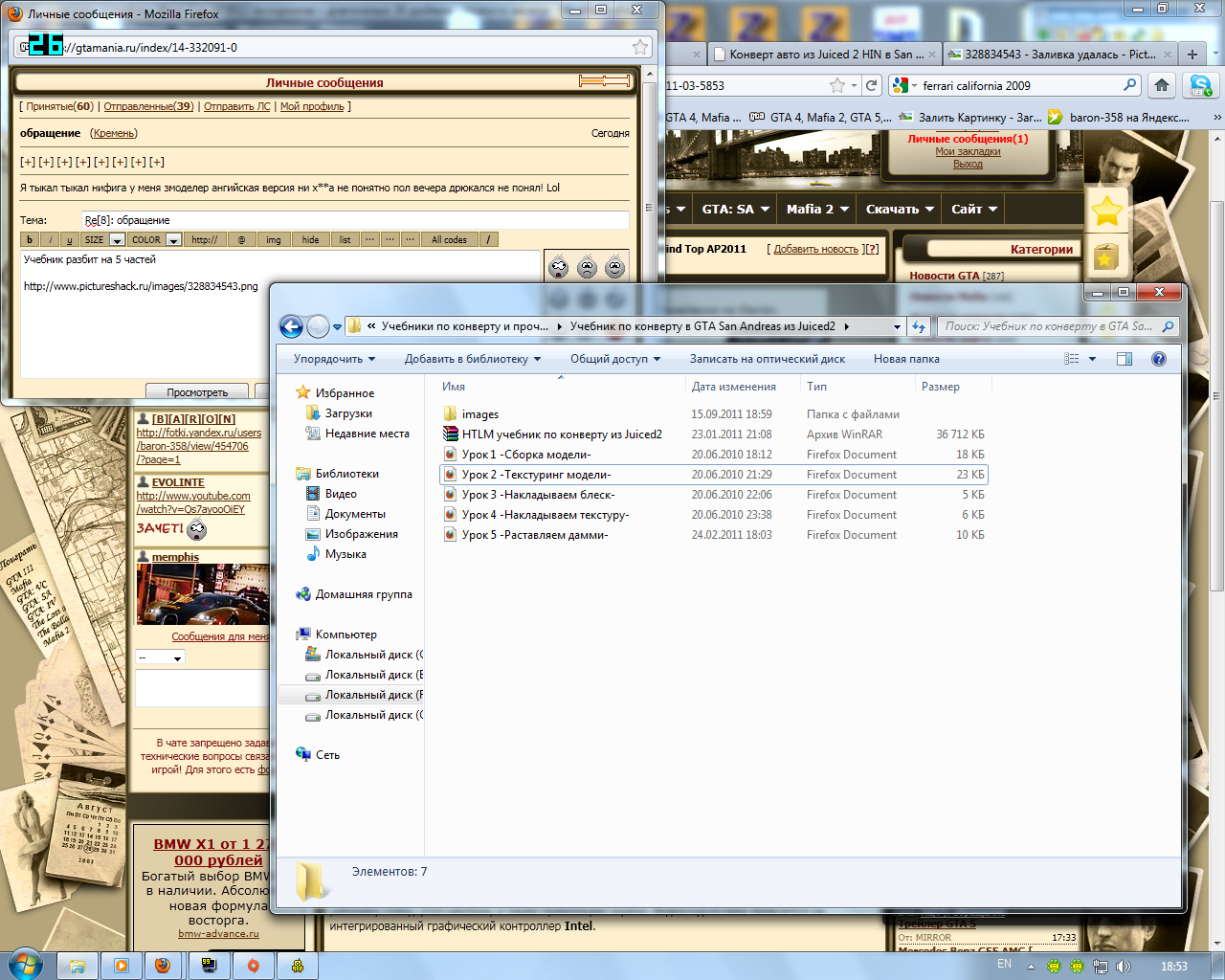Click the list code button
This screenshot has height=980, width=1225.
(345, 239)
